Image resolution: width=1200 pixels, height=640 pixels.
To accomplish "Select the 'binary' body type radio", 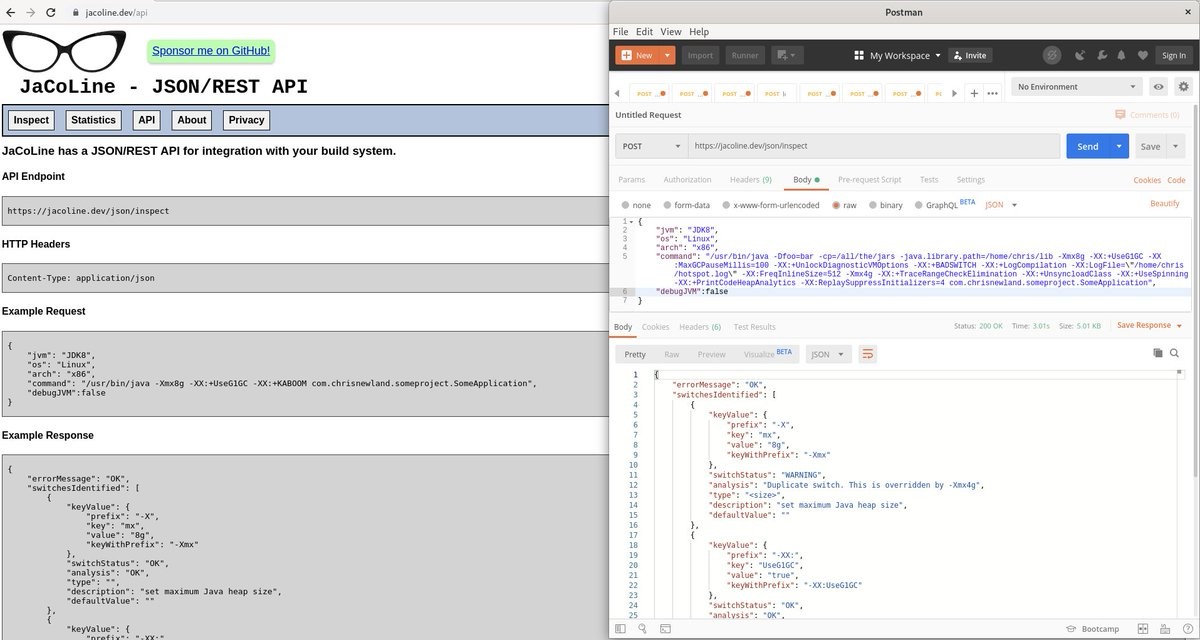I will (871, 205).
